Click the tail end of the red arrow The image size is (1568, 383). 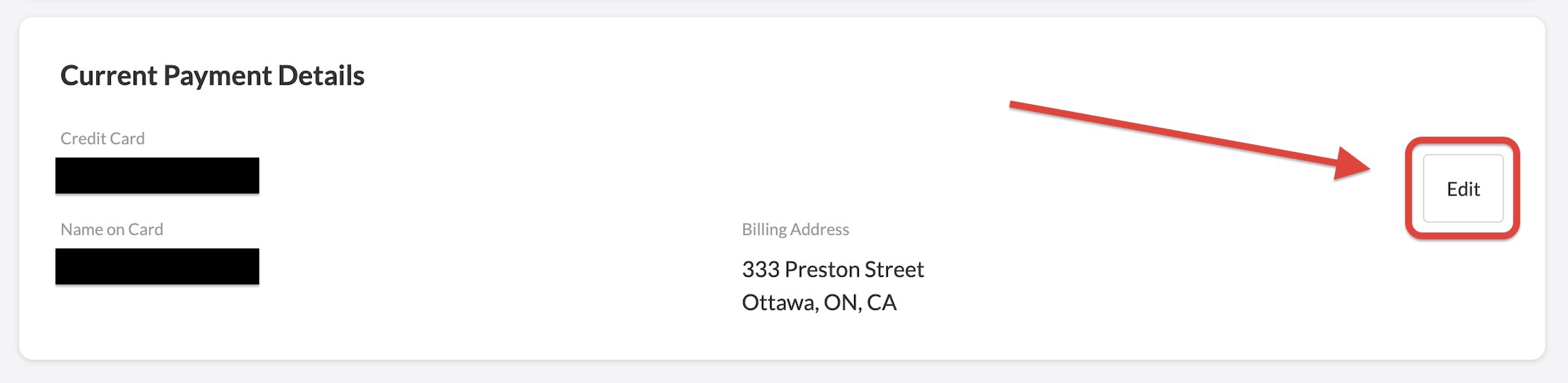click(x=1015, y=105)
